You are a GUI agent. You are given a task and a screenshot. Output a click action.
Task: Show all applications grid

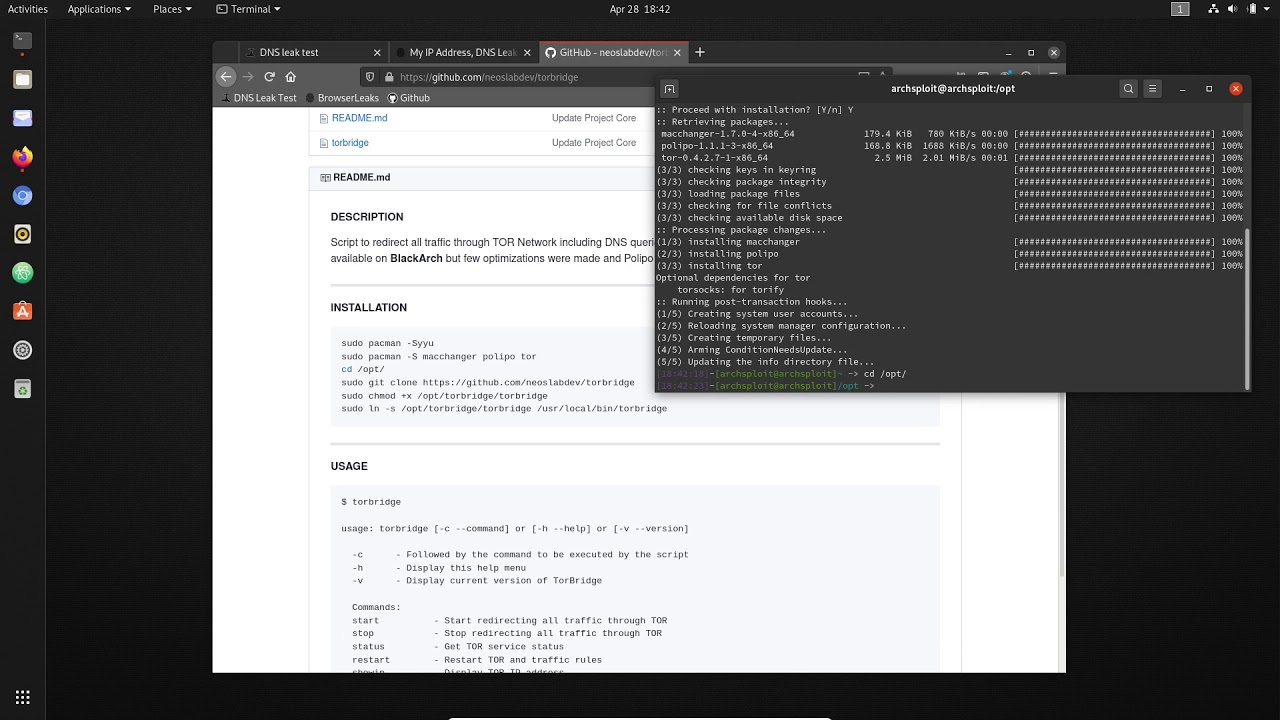click(22, 697)
